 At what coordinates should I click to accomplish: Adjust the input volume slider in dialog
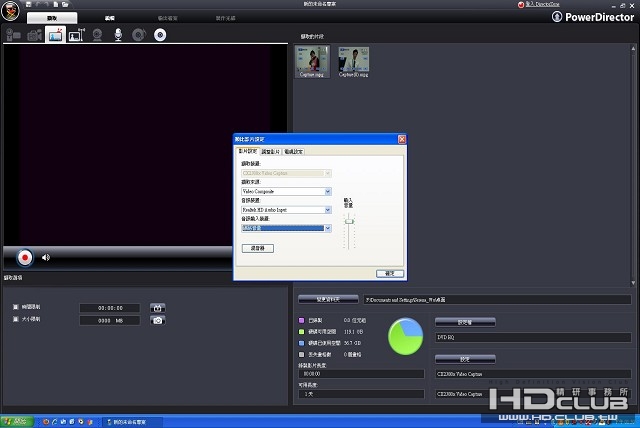pos(349,222)
